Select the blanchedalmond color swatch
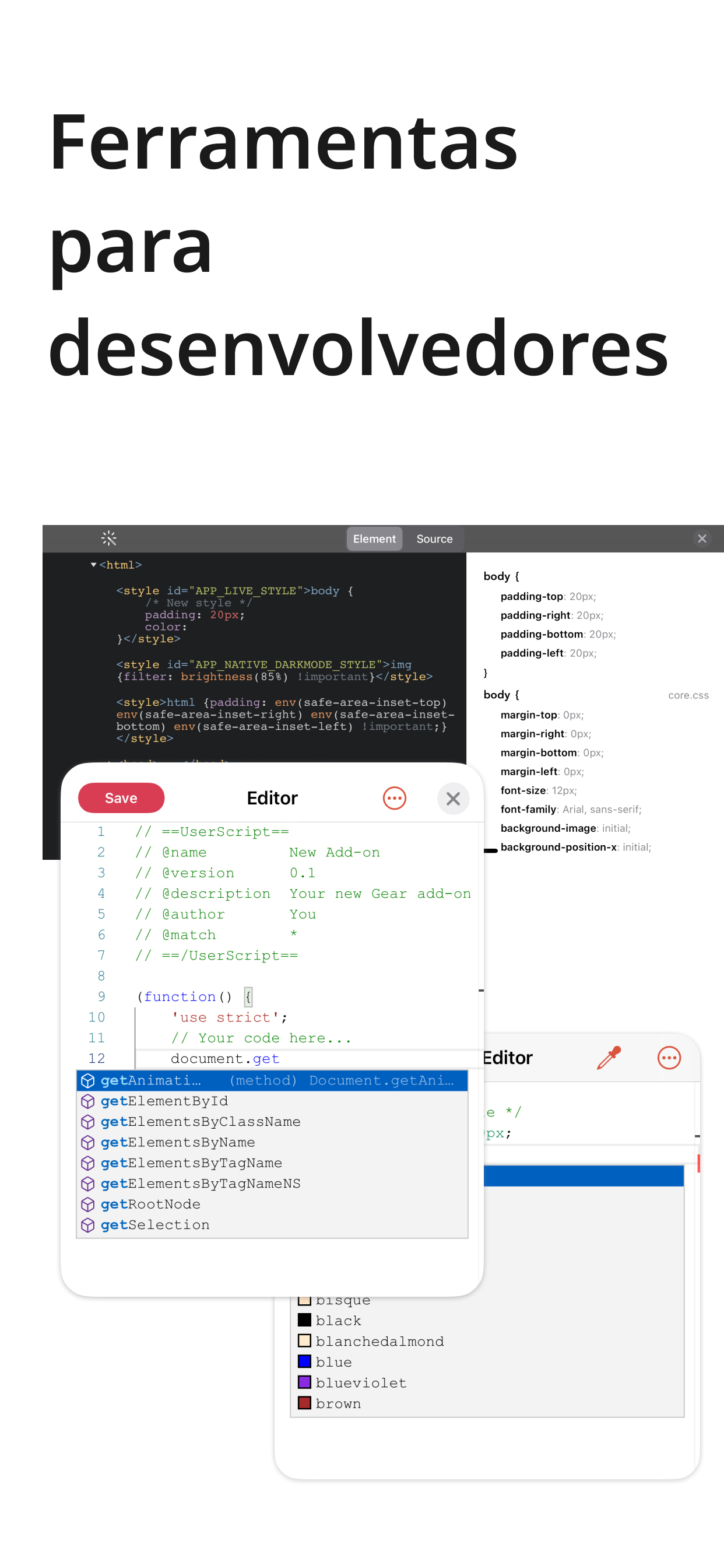 click(304, 1340)
